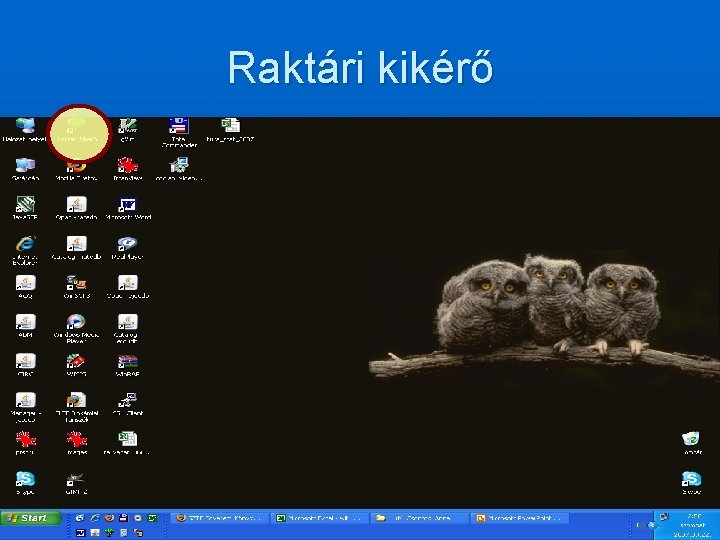Switch to Microsoft Excel taskbar button
720x540 pixels.
click(320, 518)
